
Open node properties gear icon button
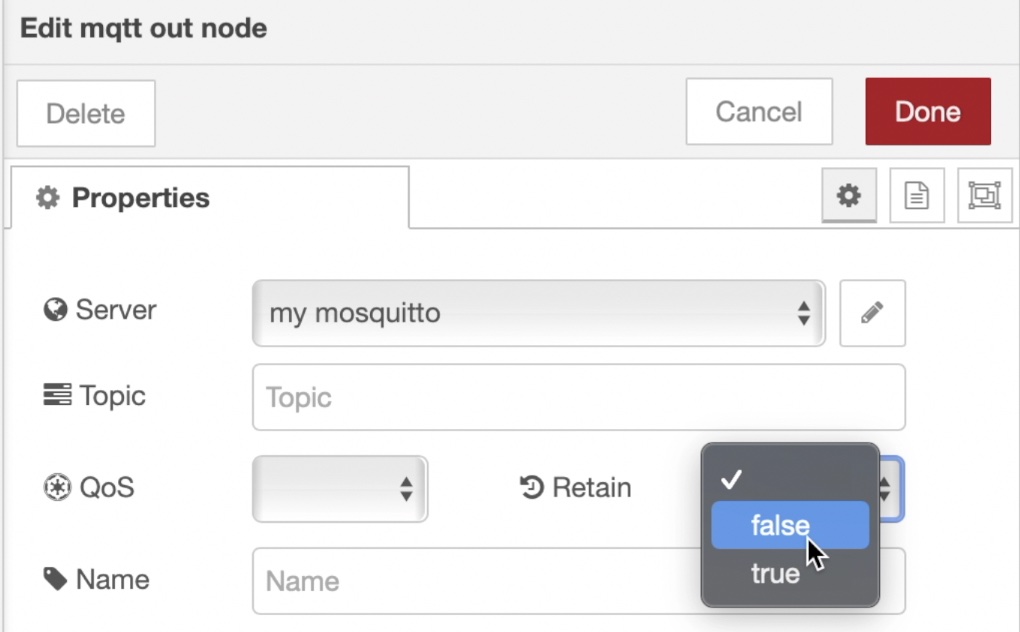pos(849,196)
